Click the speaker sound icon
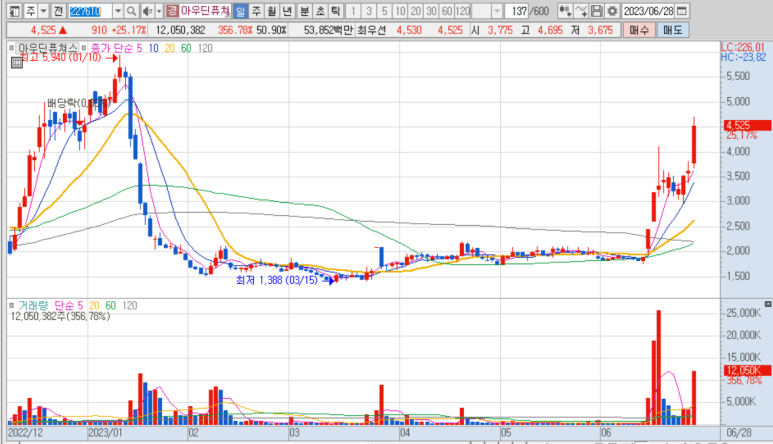 point(147,11)
